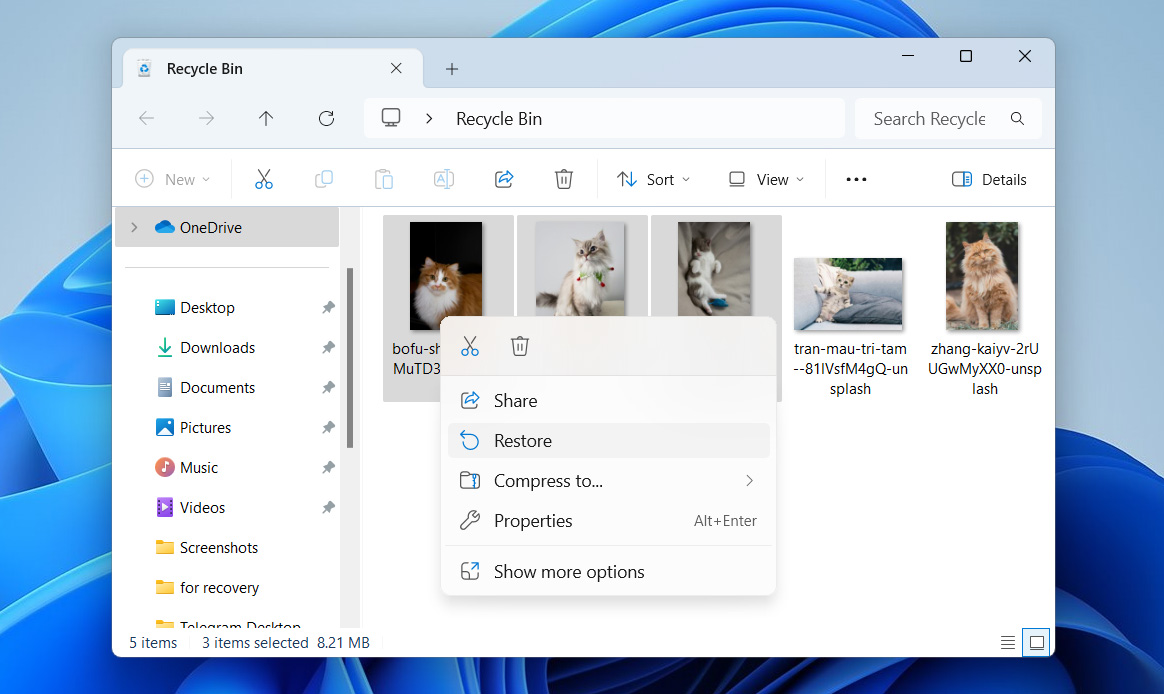The width and height of the screenshot is (1164, 694).
Task: Open a new tab with the plus button
Action: [x=451, y=69]
